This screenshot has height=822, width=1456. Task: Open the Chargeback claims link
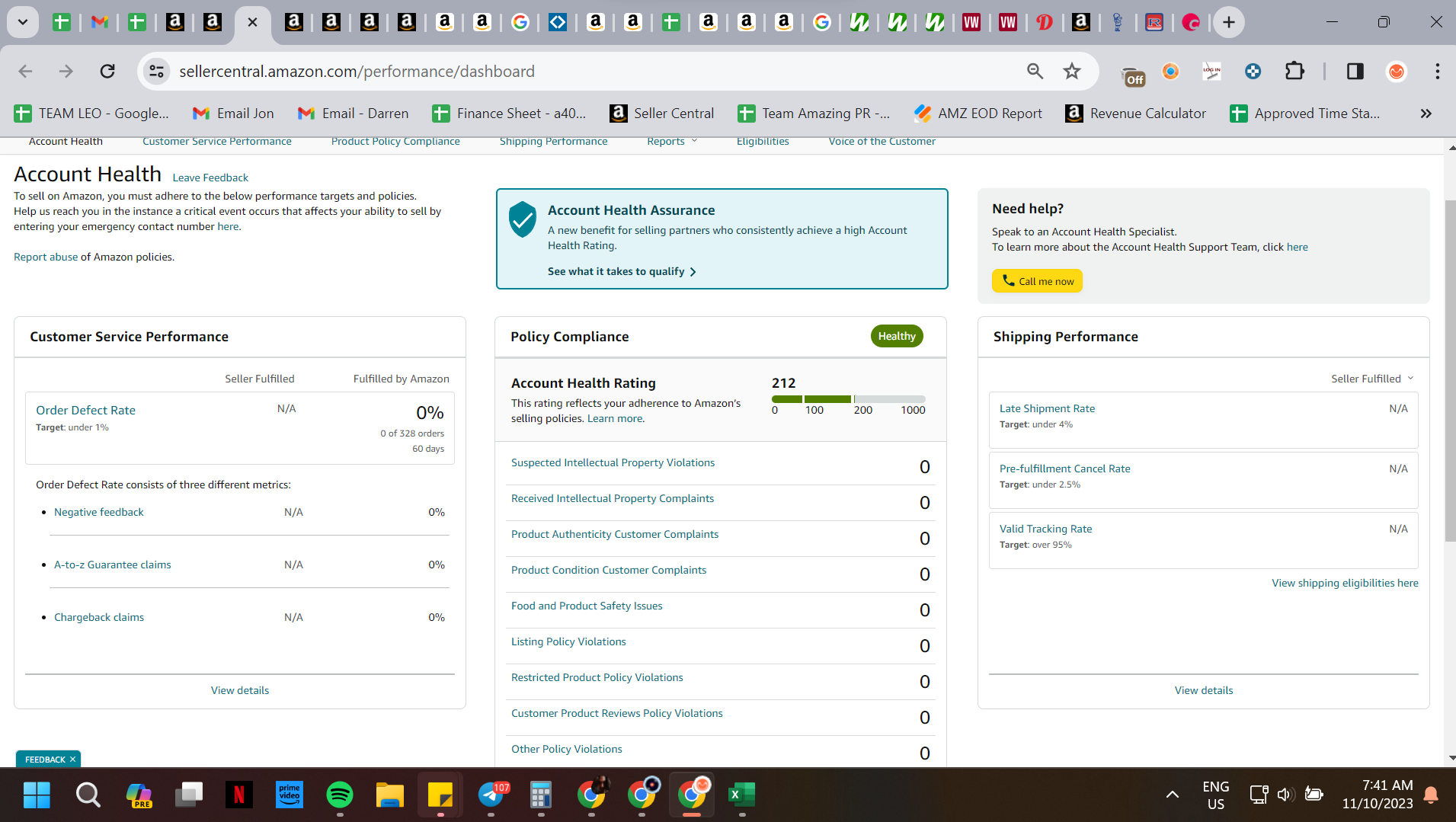click(x=99, y=617)
